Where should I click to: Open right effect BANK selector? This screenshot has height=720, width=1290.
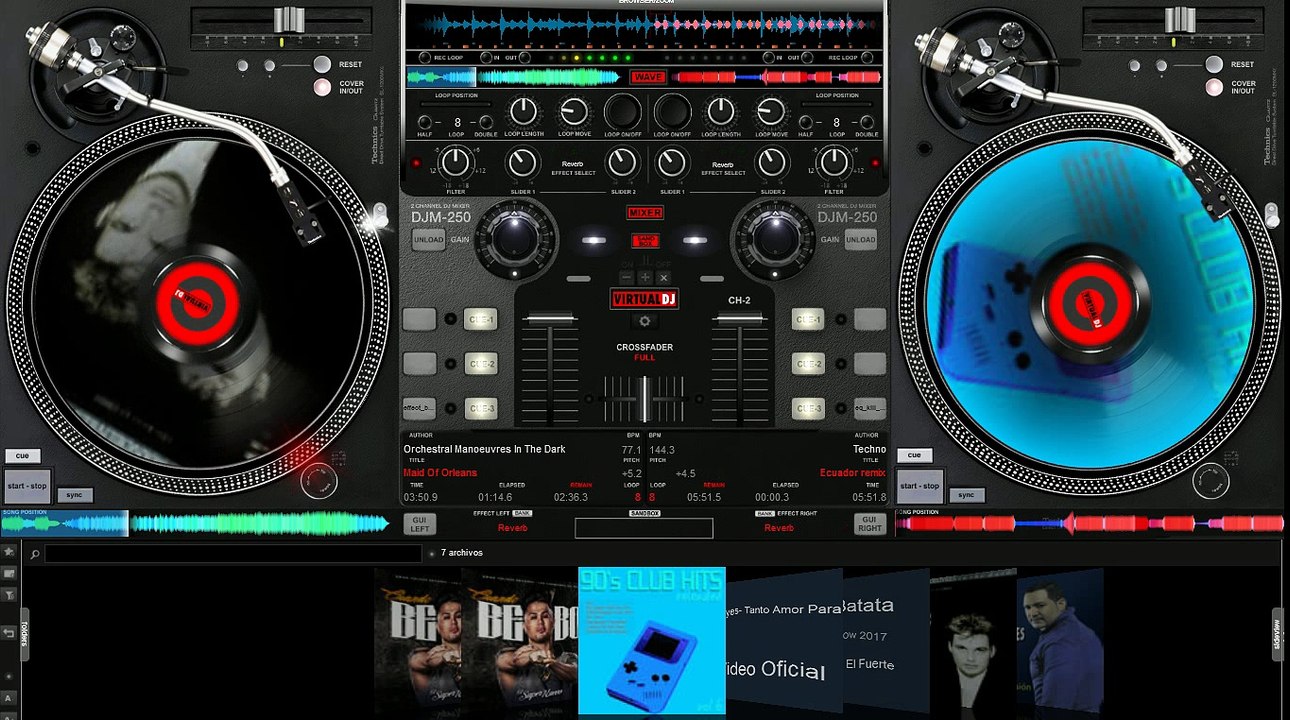tap(765, 513)
